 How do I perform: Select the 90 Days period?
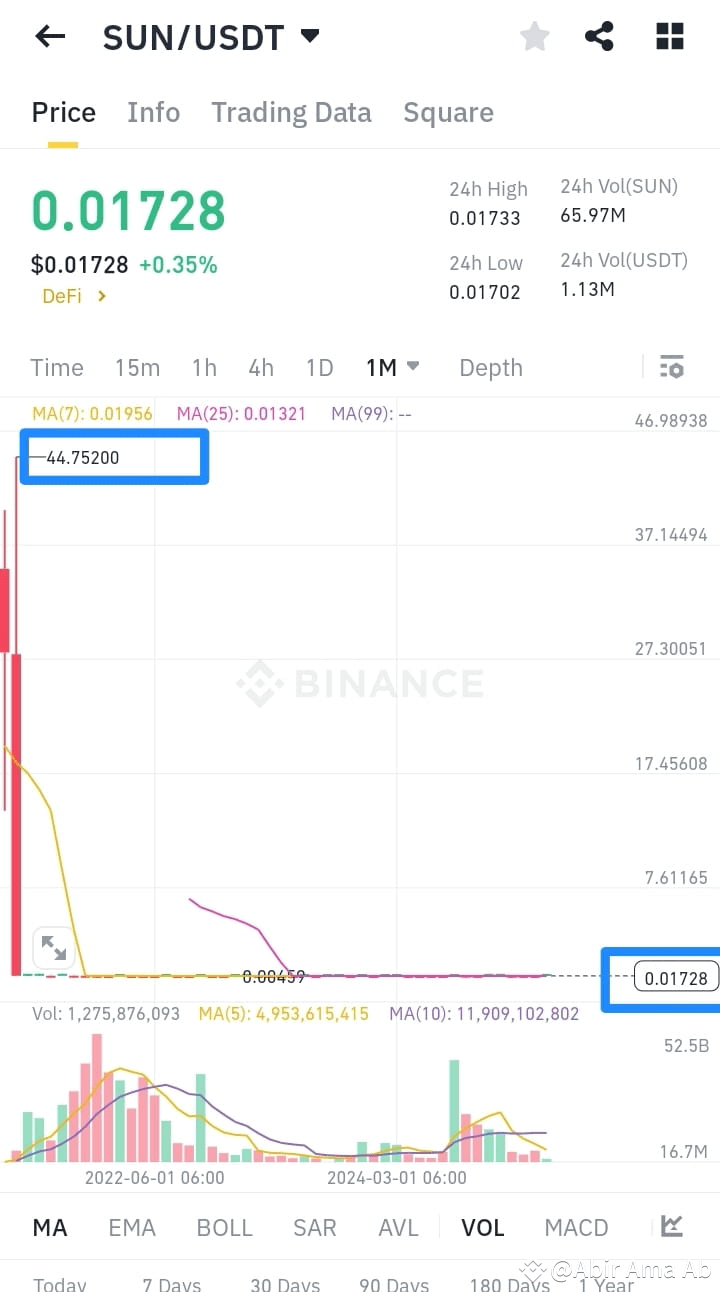coord(393,1285)
